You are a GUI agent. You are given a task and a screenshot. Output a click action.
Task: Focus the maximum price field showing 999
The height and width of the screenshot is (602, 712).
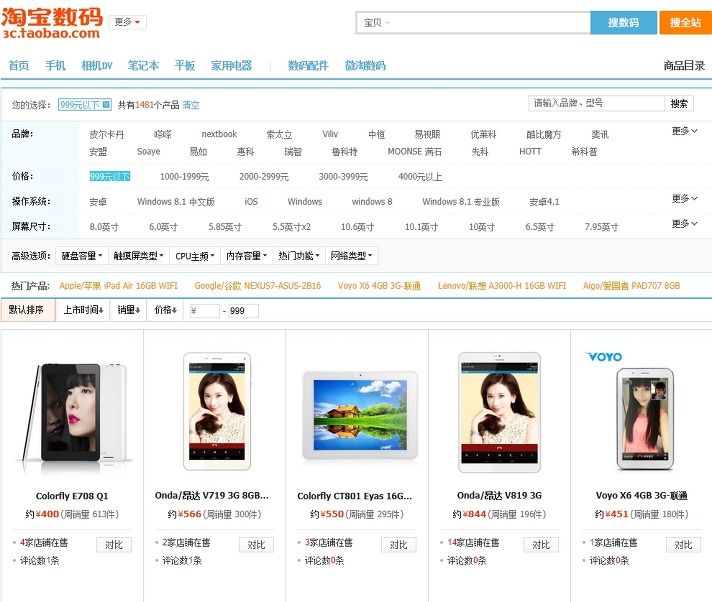click(x=243, y=311)
